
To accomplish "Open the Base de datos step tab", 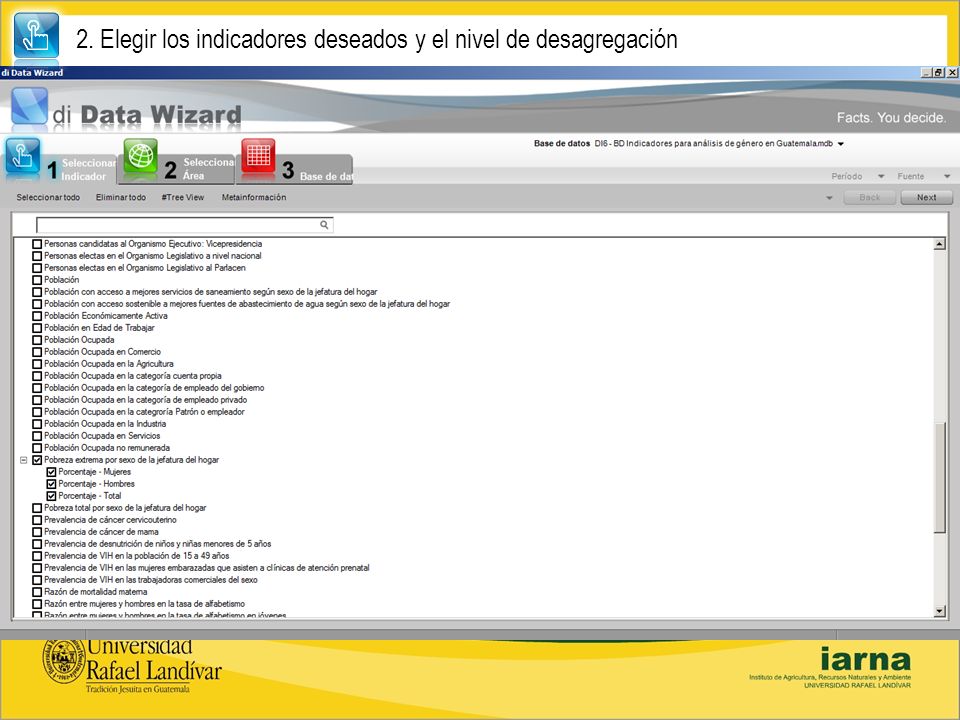I will point(317,170).
